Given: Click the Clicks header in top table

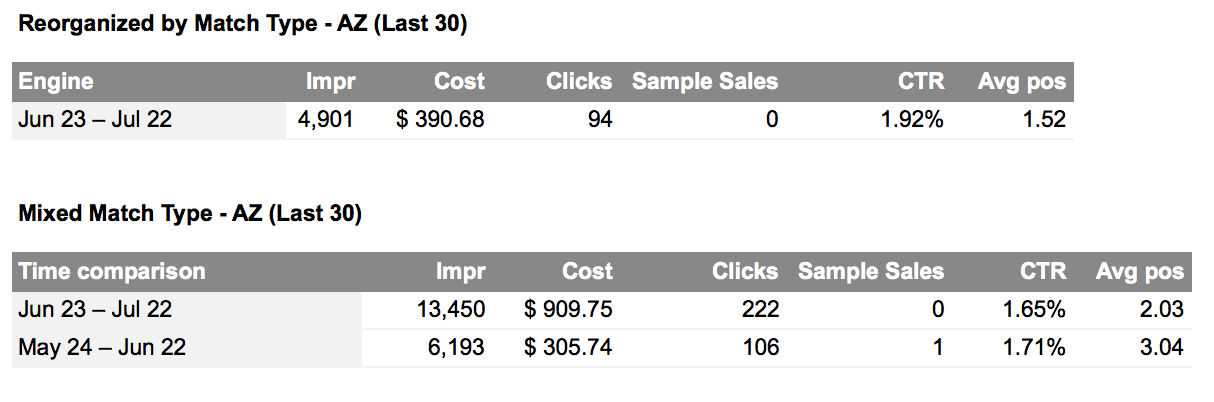Looking at the screenshot, I should tap(579, 82).
